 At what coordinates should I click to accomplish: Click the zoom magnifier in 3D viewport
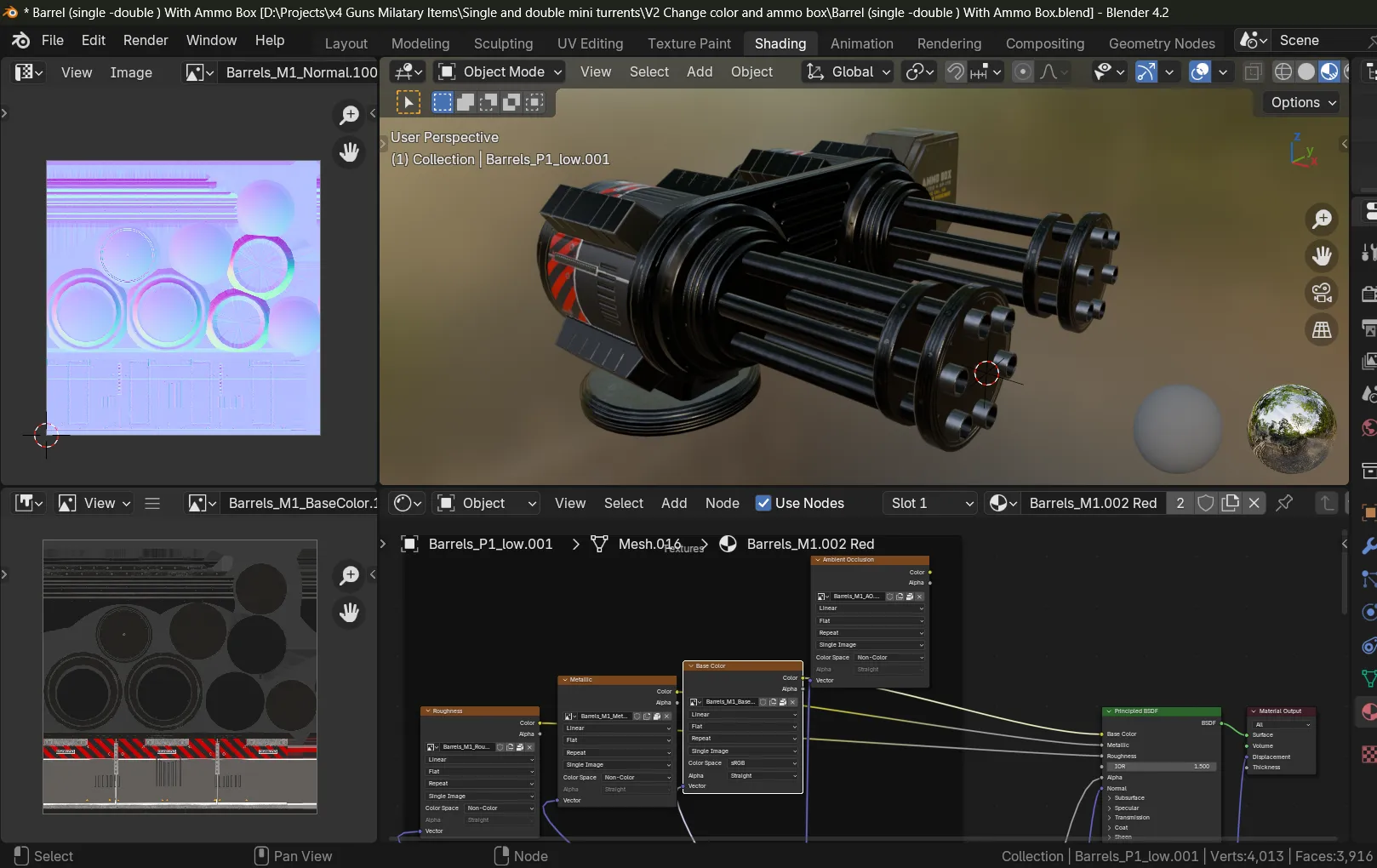point(1322,220)
